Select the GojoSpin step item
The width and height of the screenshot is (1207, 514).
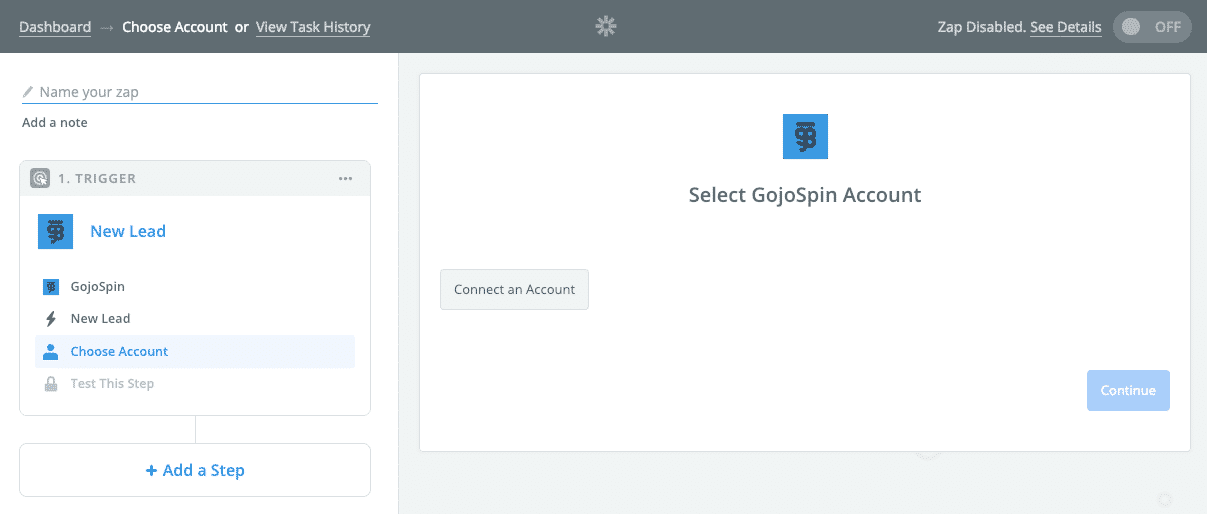[x=195, y=287]
